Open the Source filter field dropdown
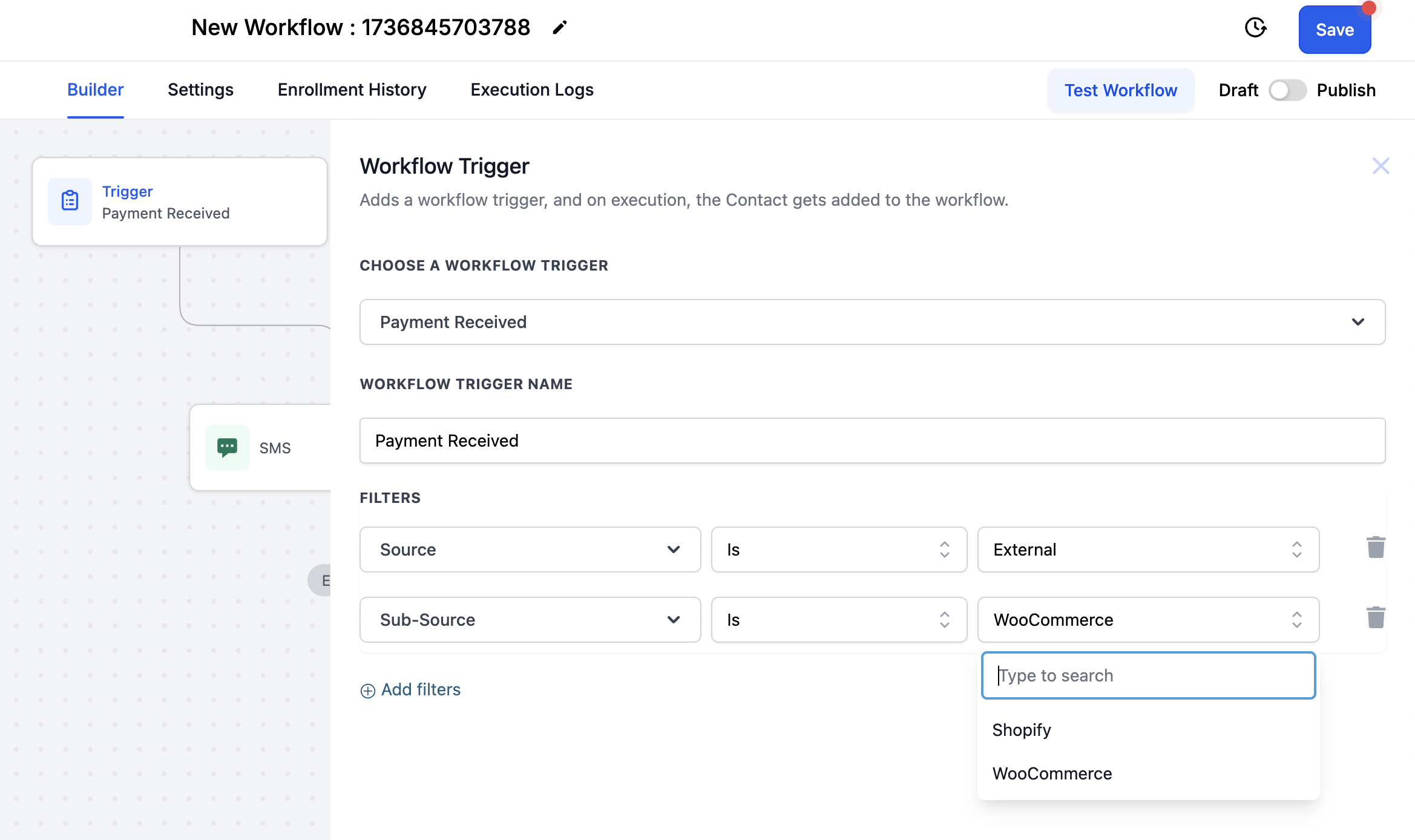The height and width of the screenshot is (840, 1415). 530,550
